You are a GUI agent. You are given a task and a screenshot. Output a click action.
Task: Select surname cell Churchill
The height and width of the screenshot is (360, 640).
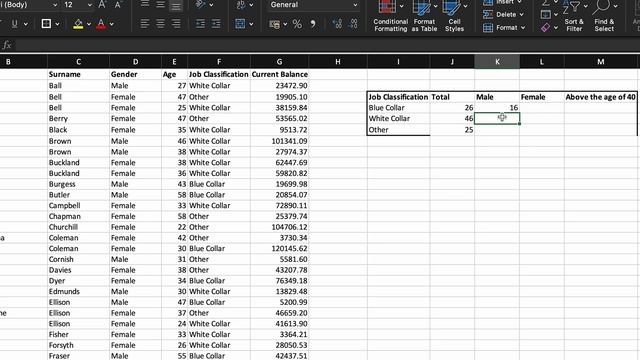click(78, 227)
